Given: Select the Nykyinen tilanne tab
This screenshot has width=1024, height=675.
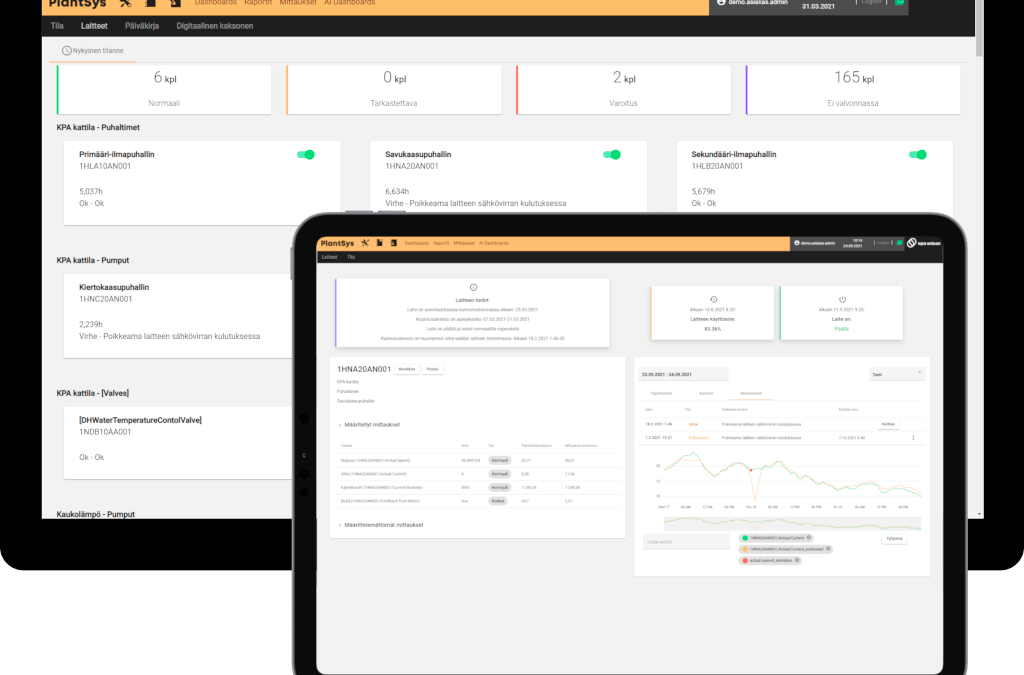Looking at the screenshot, I should (93, 51).
